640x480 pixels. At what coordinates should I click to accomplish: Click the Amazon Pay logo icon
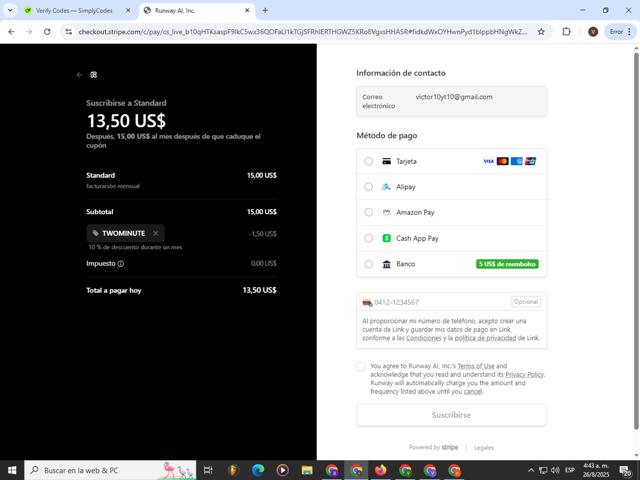(x=387, y=212)
